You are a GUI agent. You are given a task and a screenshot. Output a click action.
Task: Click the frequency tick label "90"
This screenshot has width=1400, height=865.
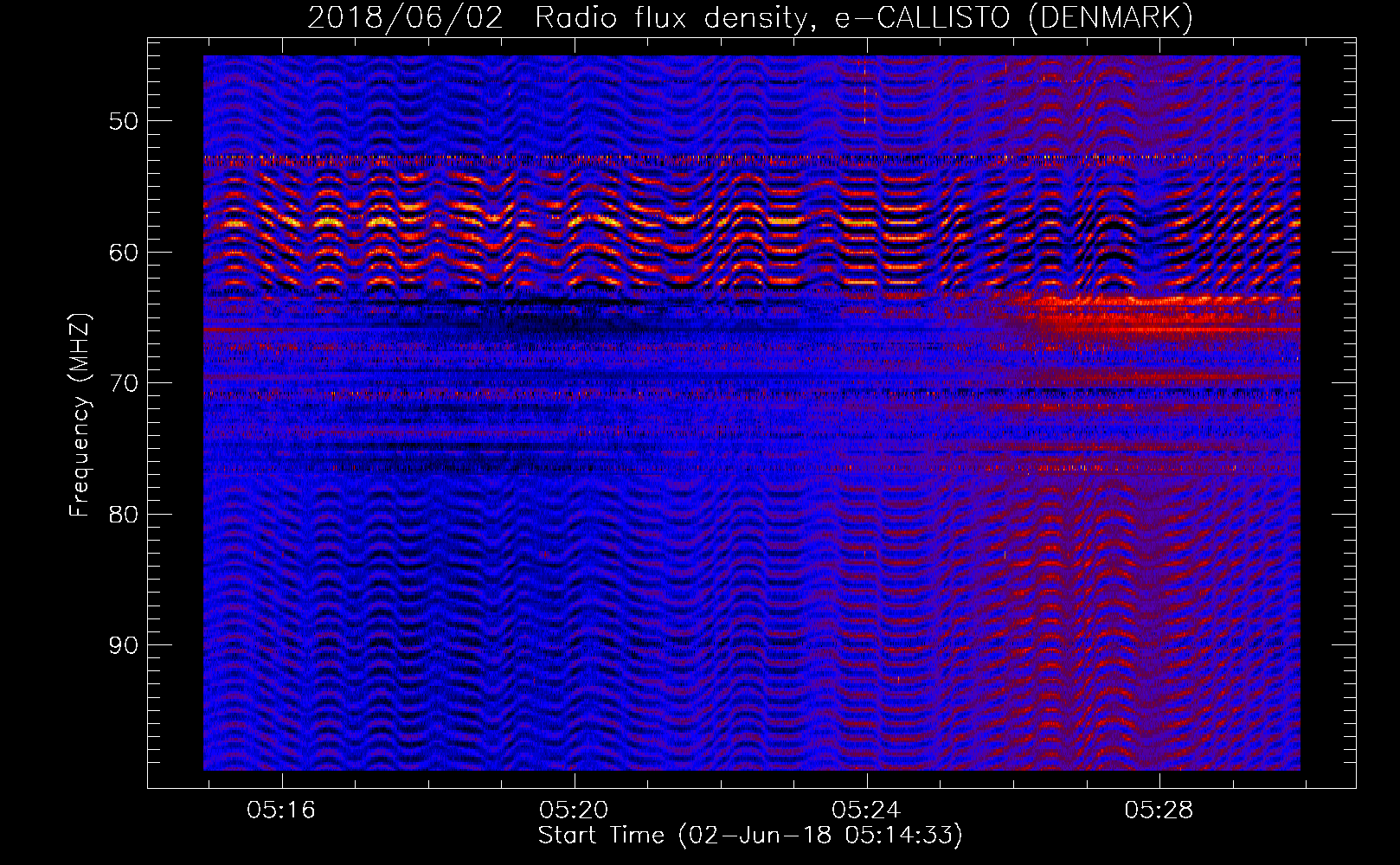124,645
